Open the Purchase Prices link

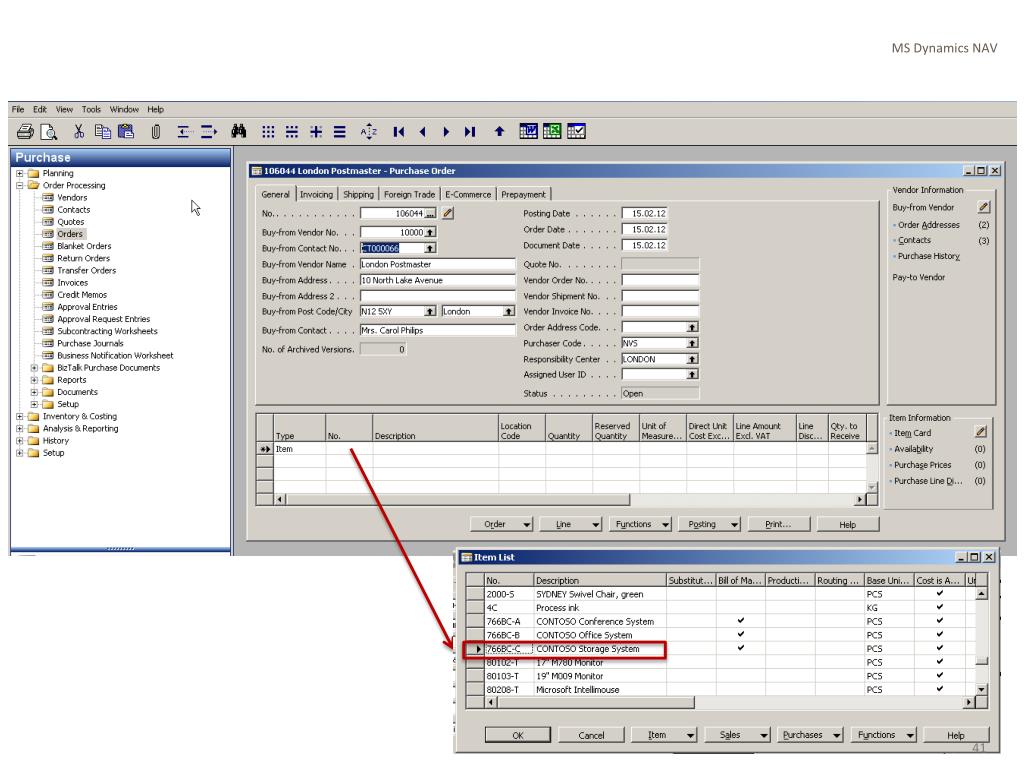(x=922, y=465)
